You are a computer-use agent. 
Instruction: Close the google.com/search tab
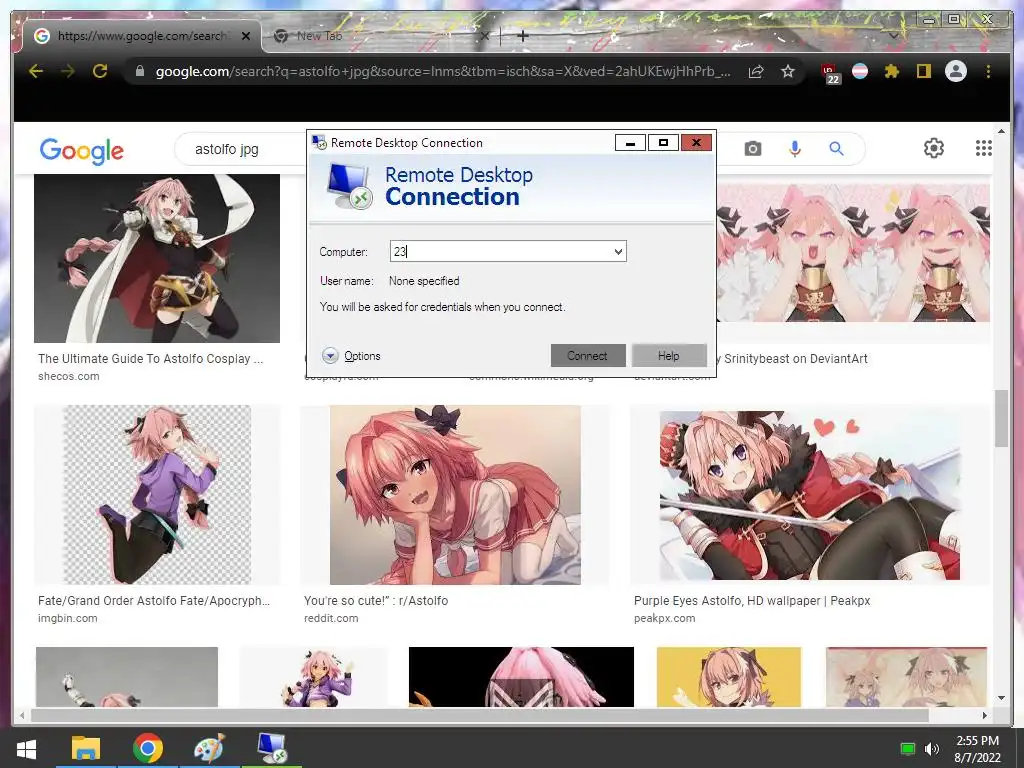[x=246, y=36]
